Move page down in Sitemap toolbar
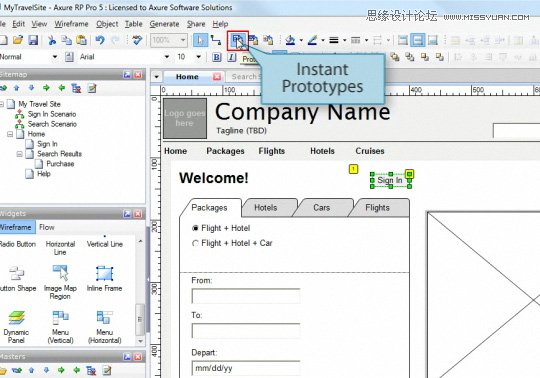Image resolution: width=540 pixels, height=378 pixels. click(31, 88)
